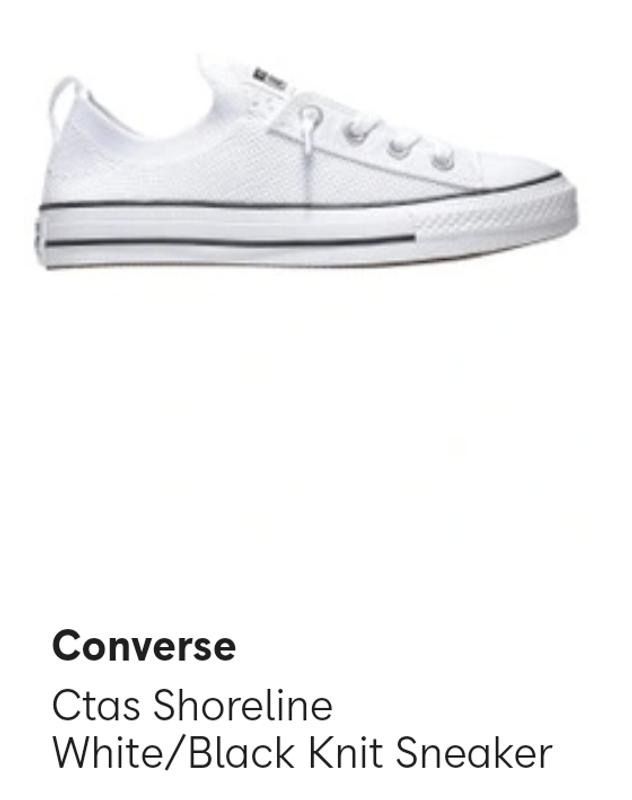Click the middle metal eyelet on the shoe
The image size is (632, 800).
[397, 148]
